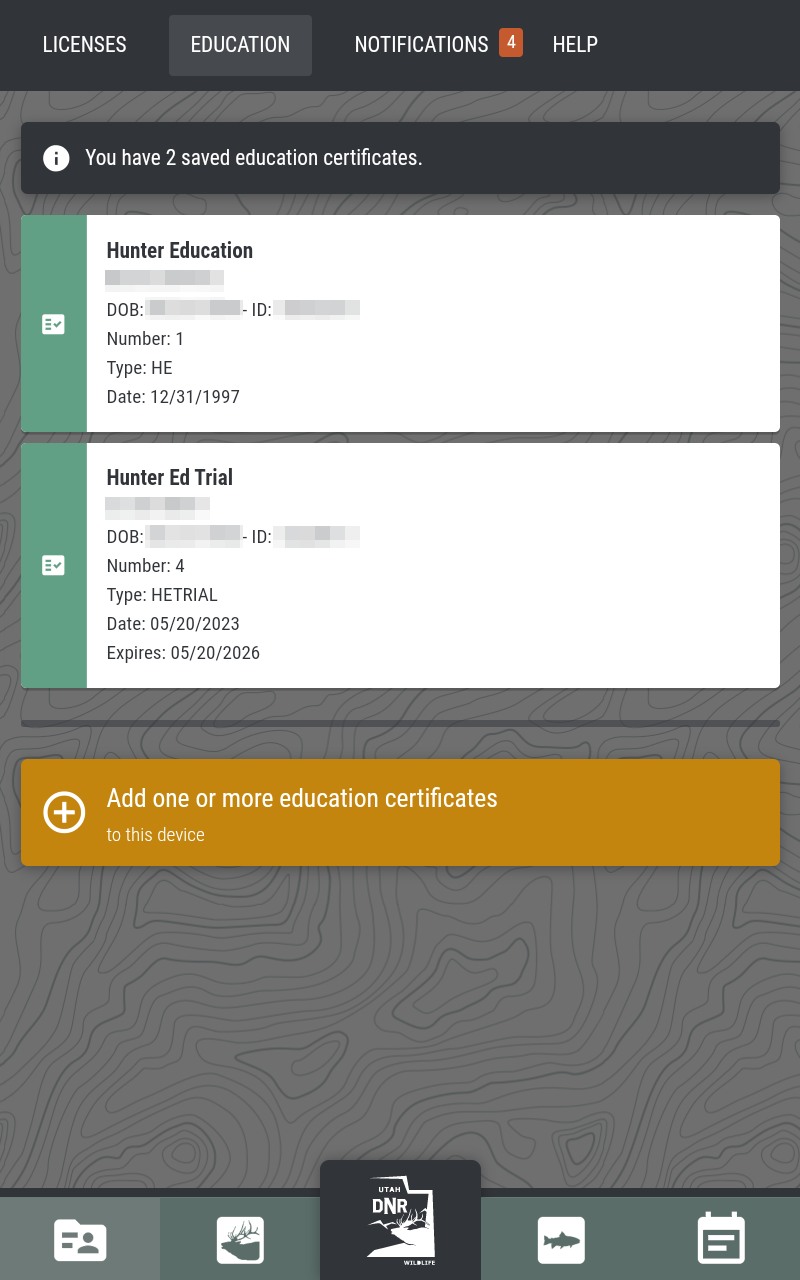Screen dimensions: 800x1280
Task: Tap the calendar icon in bottom bar
Action: [721, 1240]
